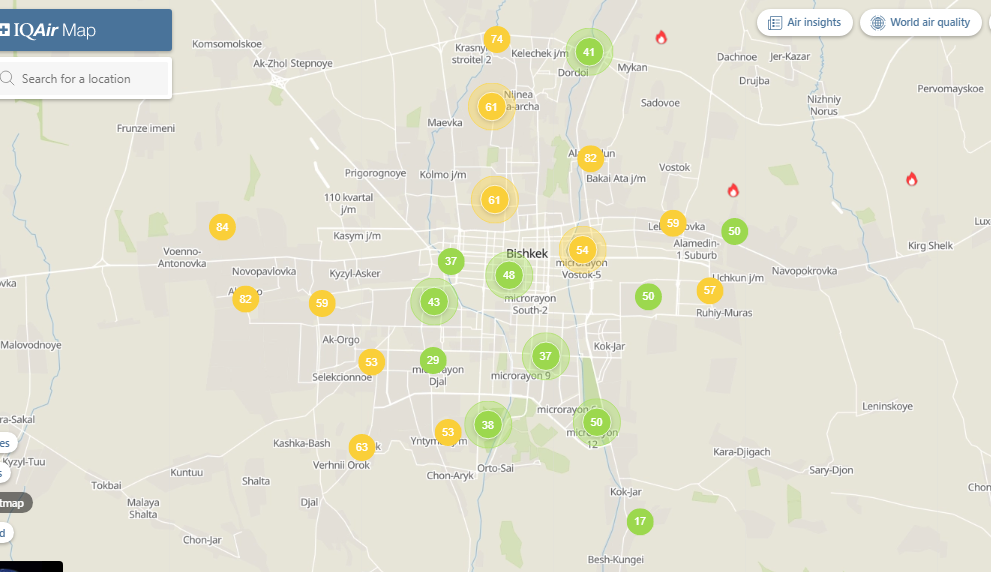Open the 61 marker below Kolmo j/m
Image resolution: width=991 pixels, height=572 pixels.
click(x=494, y=200)
